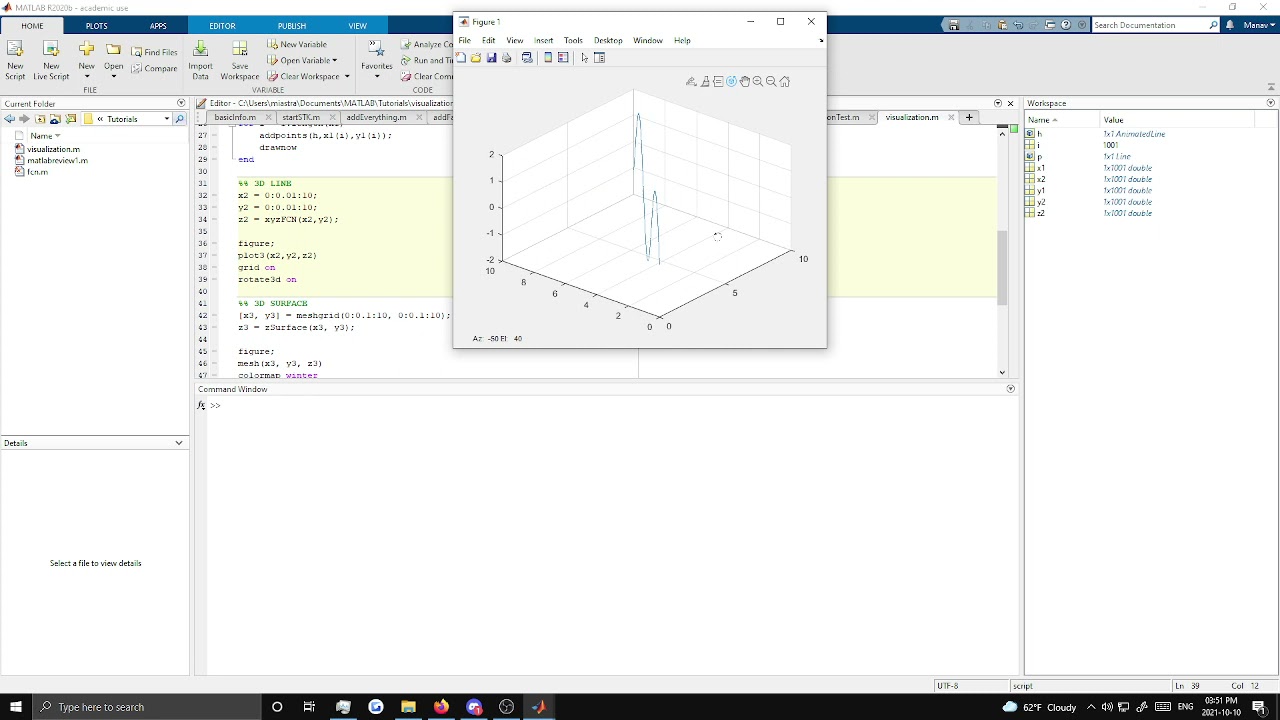
Task: Insert Colorbar from Figure toolbar
Action: [x=548, y=58]
